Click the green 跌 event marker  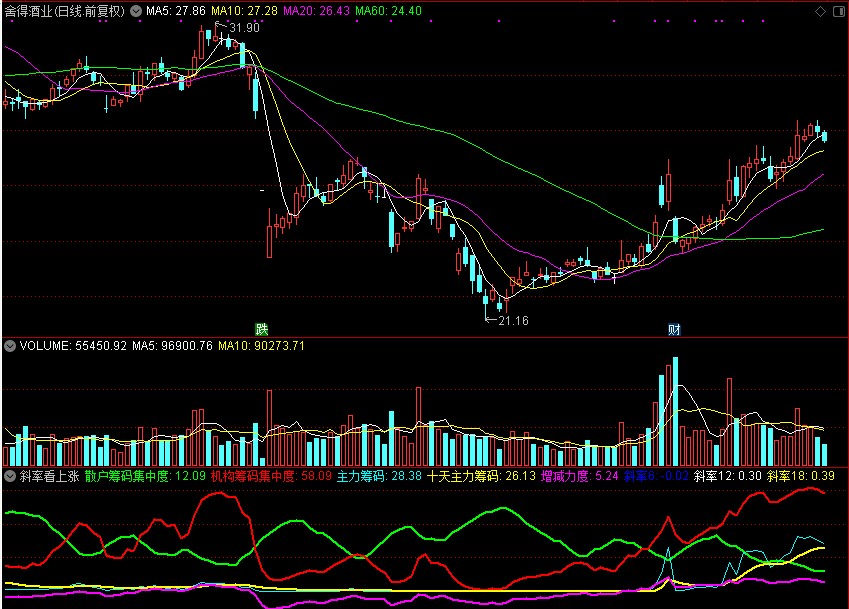[x=262, y=329]
